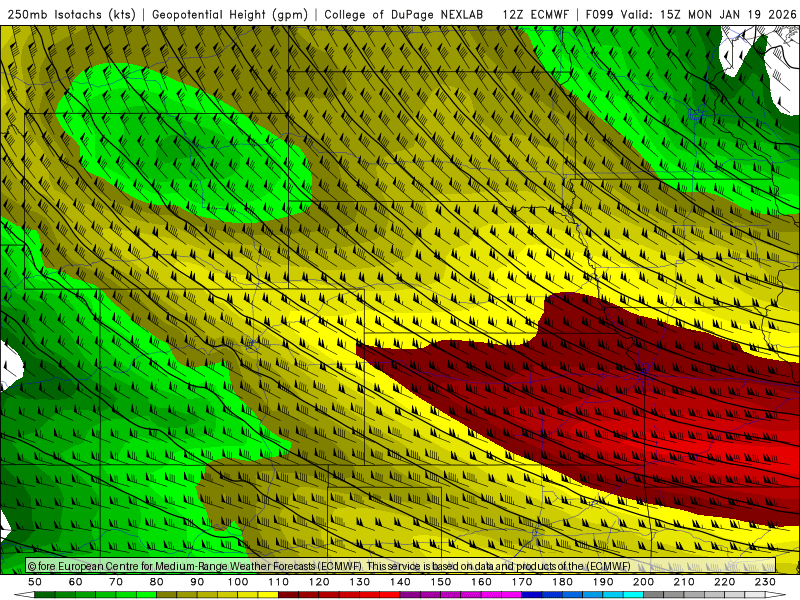This screenshot has width=800, height=600.
Task: Click the bright yellow color bar segment before 110
Action: point(268,595)
